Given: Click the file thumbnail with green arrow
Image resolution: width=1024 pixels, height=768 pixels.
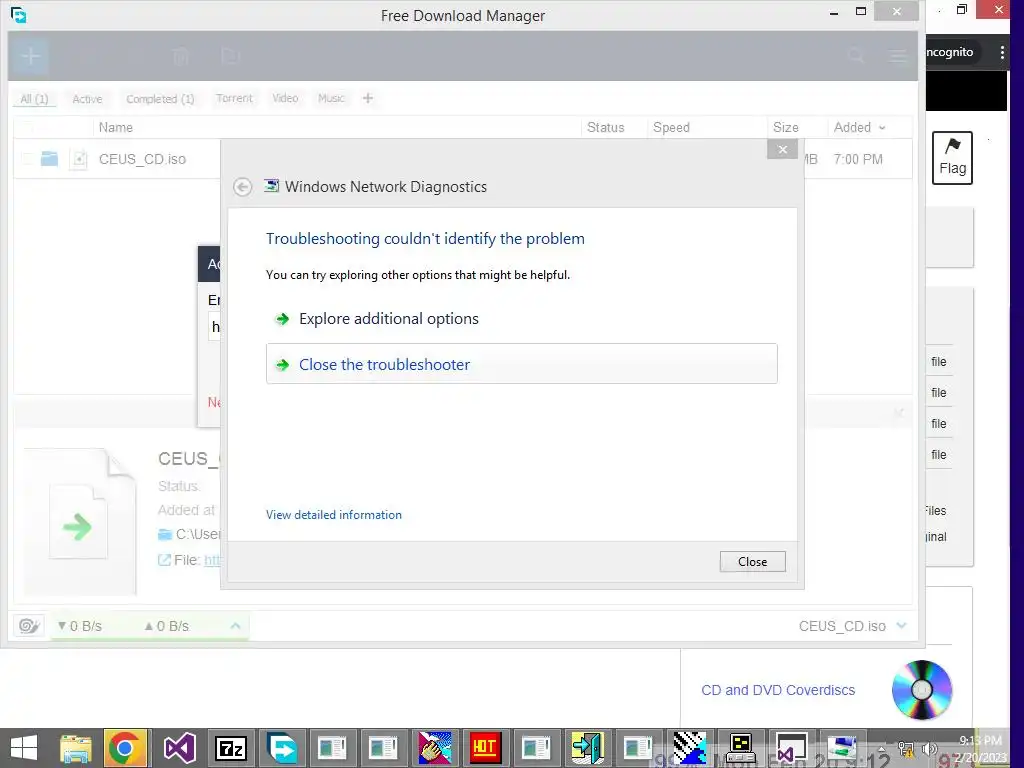Looking at the screenshot, I should coord(78,522).
